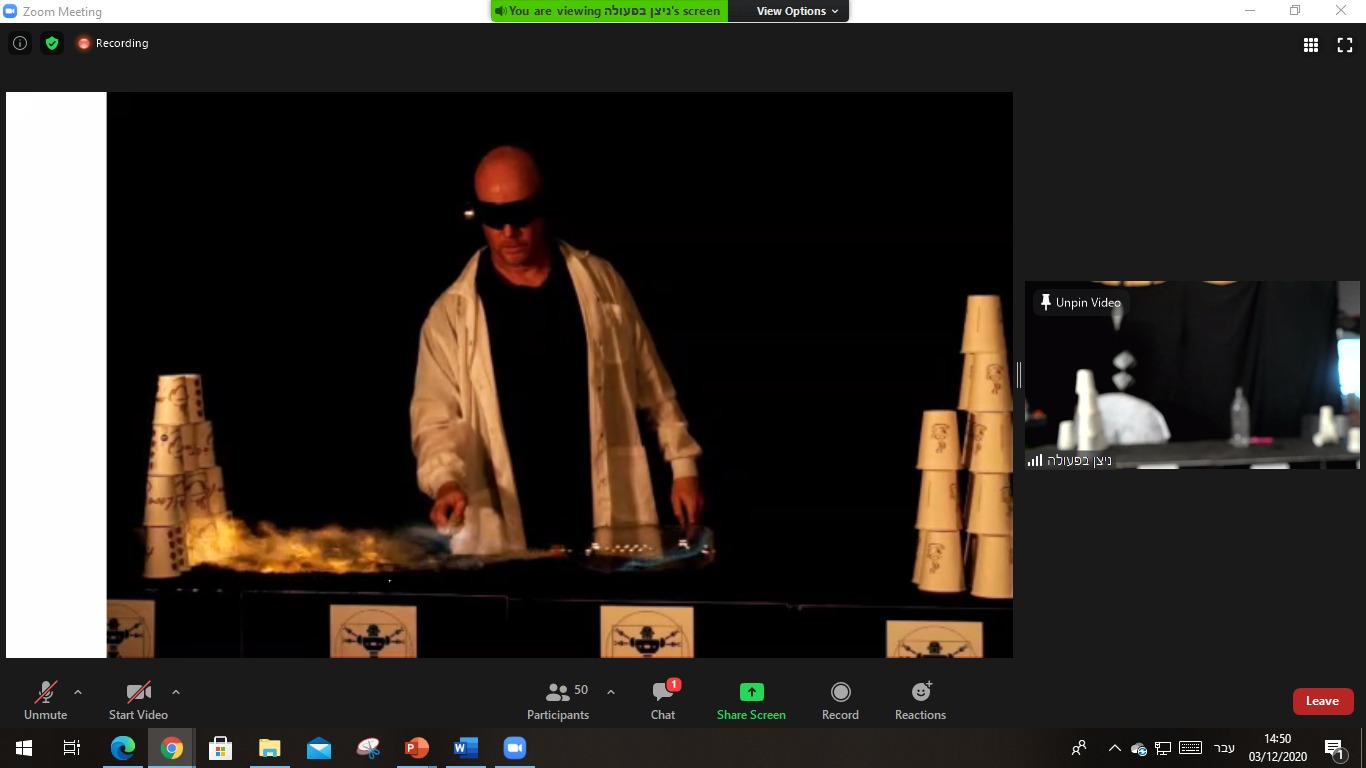Open the taskbar clock showing 14:50
This screenshot has height=768, width=1366.
1278,748
